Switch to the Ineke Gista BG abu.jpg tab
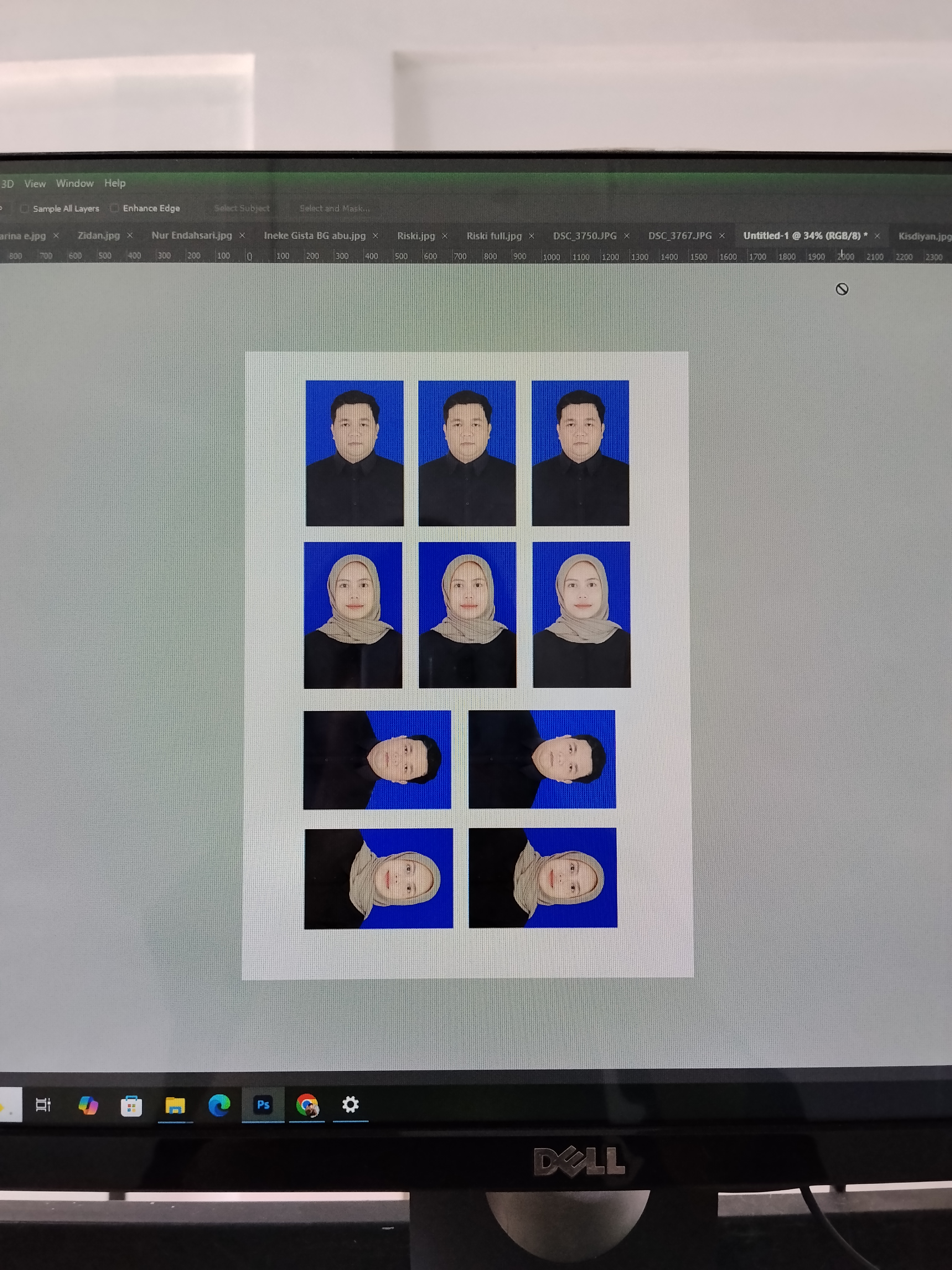The height and width of the screenshot is (1270, 952). click(315, 235)
